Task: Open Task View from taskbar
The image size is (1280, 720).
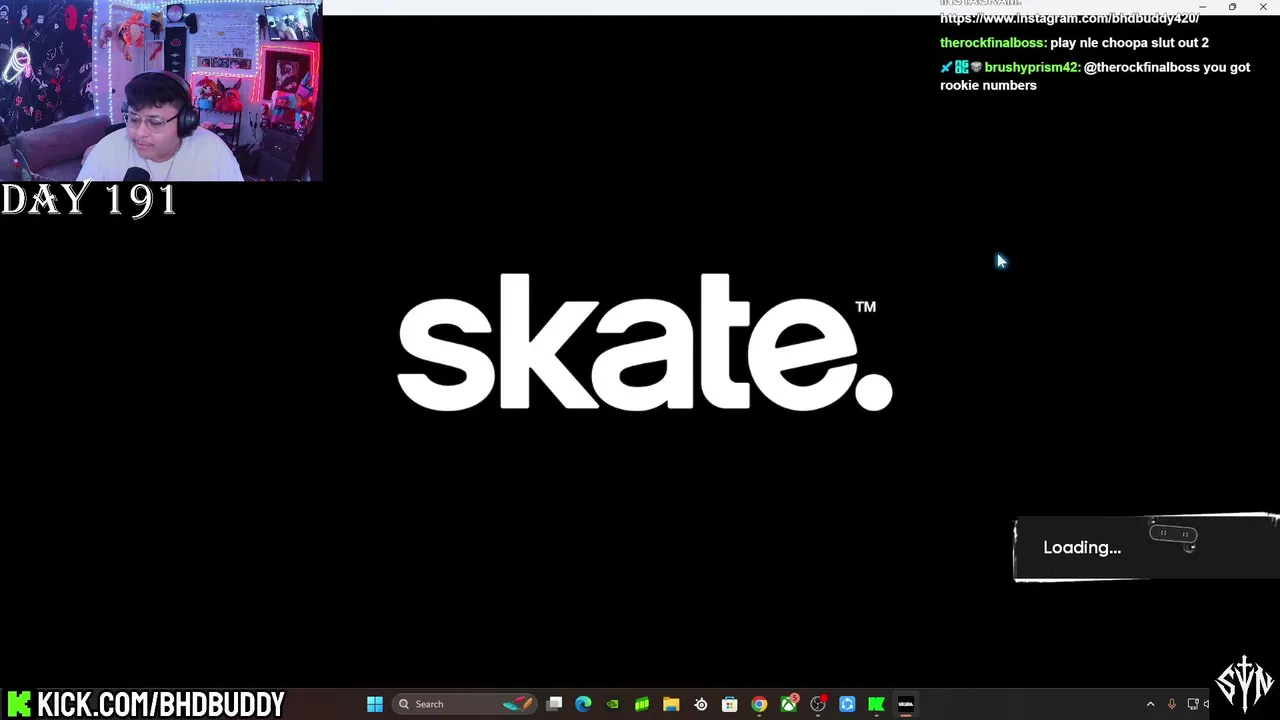Action: 554,704
